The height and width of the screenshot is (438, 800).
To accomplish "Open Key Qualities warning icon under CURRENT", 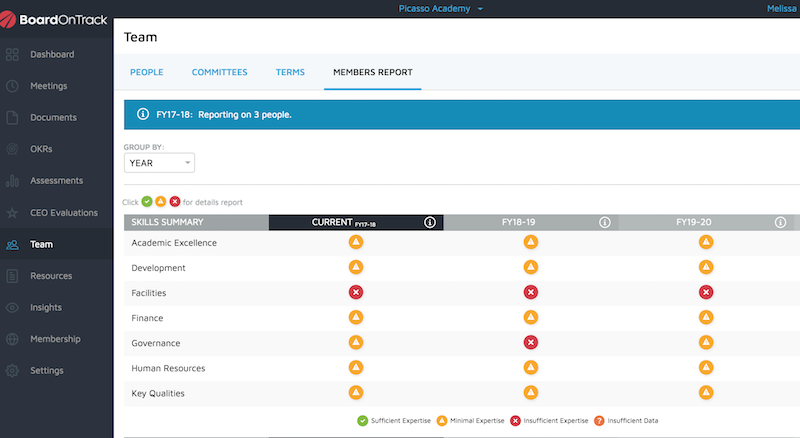I will pyautogui.click(x=356, y=393).
